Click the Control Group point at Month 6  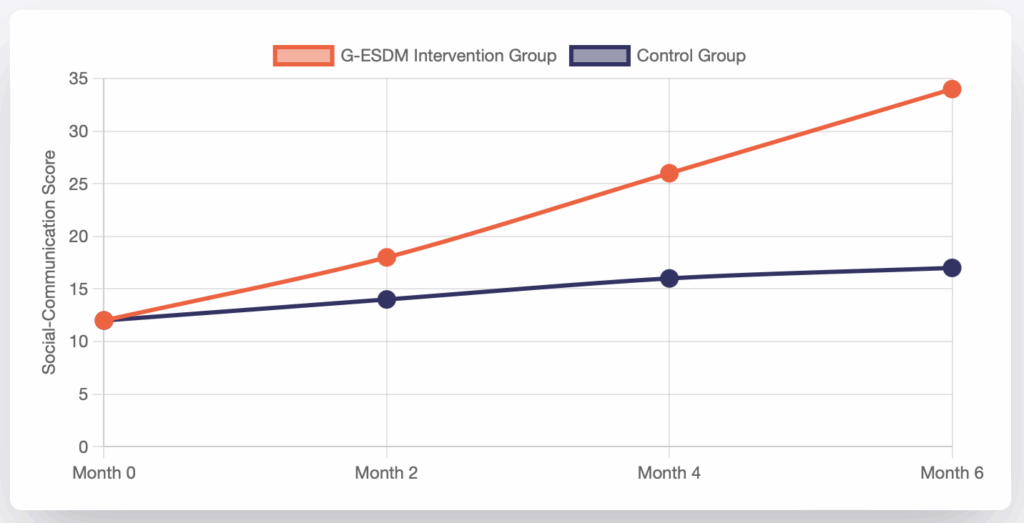(x=952, y=268)
